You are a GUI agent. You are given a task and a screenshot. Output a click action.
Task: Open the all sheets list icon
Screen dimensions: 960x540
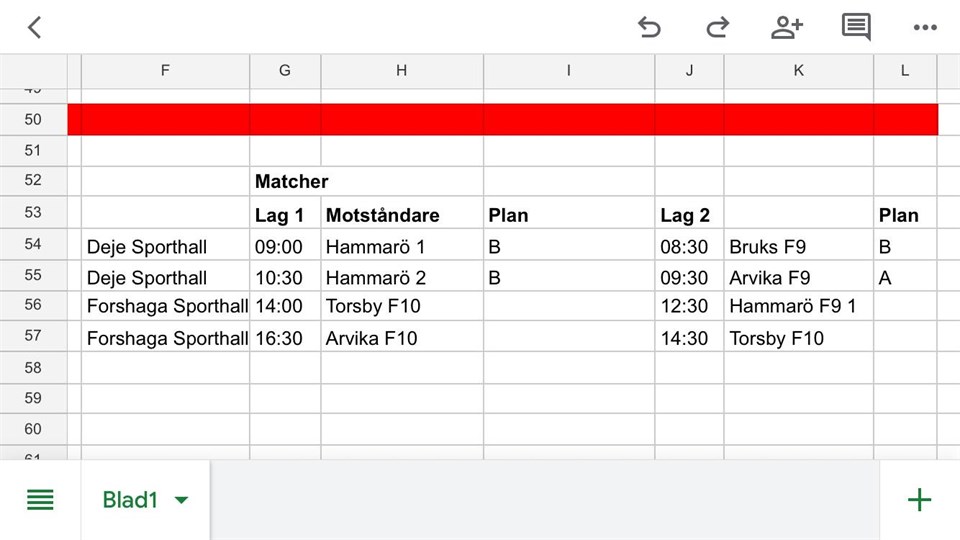40,500
